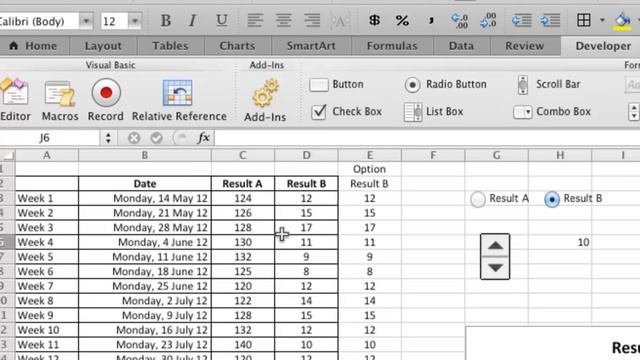Click the Name Box showing J6
The image size is (640, 360).
50,138
